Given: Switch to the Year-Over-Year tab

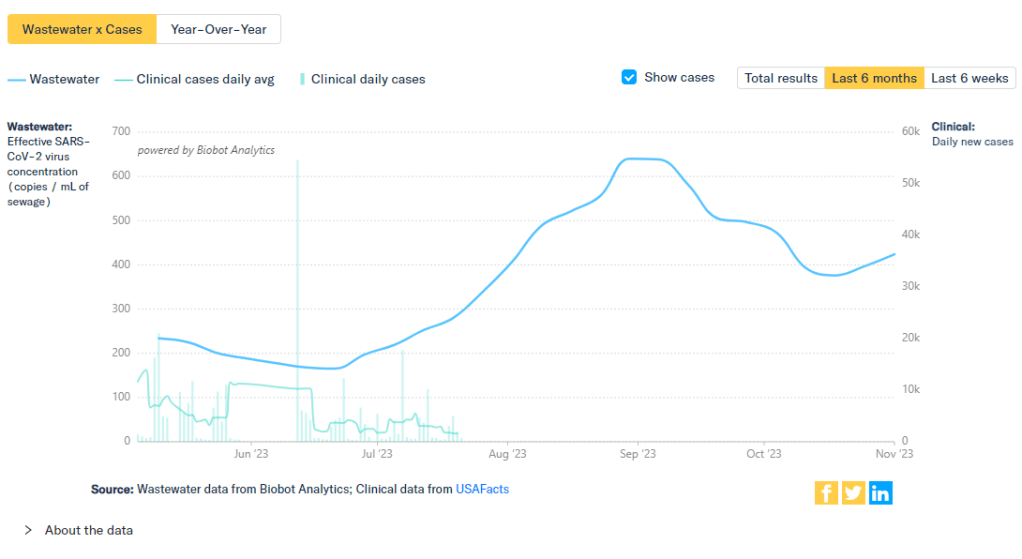Looking at the screenshot, I should pos(218,29).
